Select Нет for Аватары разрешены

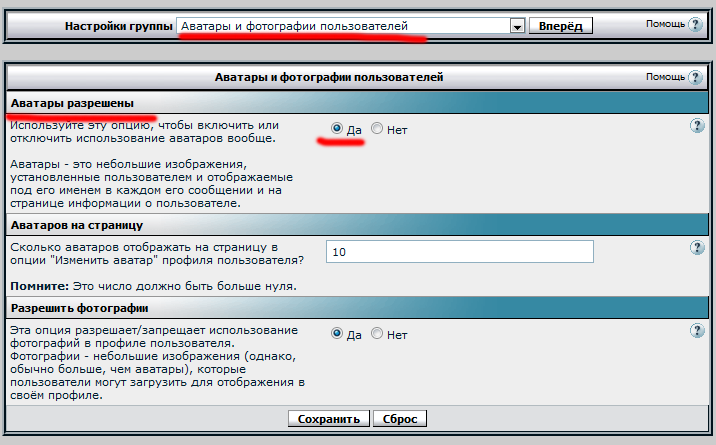tap(377, 128)
